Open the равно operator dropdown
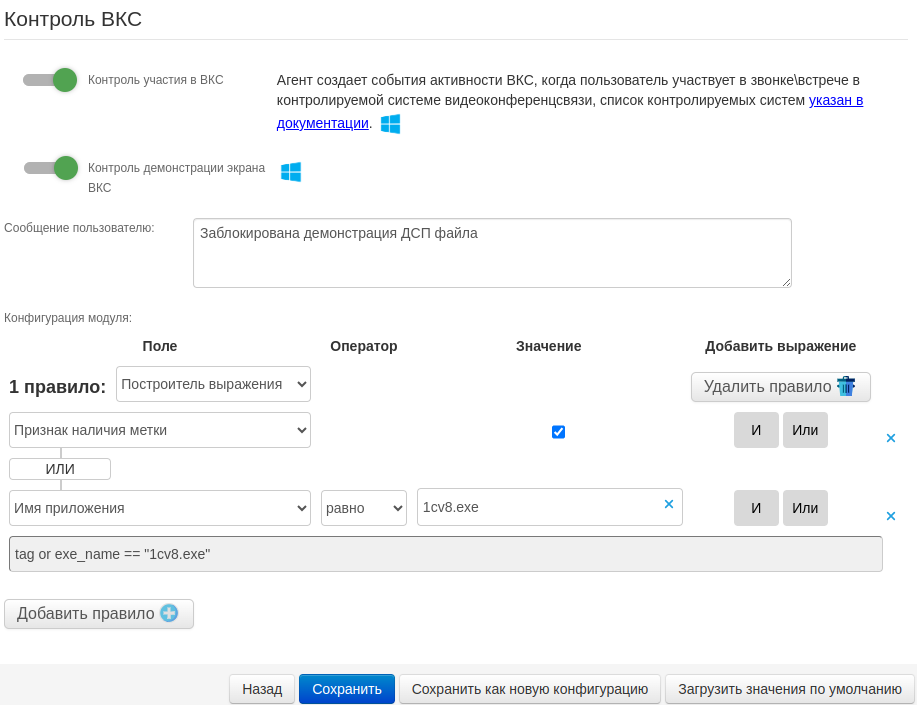This screenshot has width=917, height=705. pyautogui.click(x=363, y=508)
